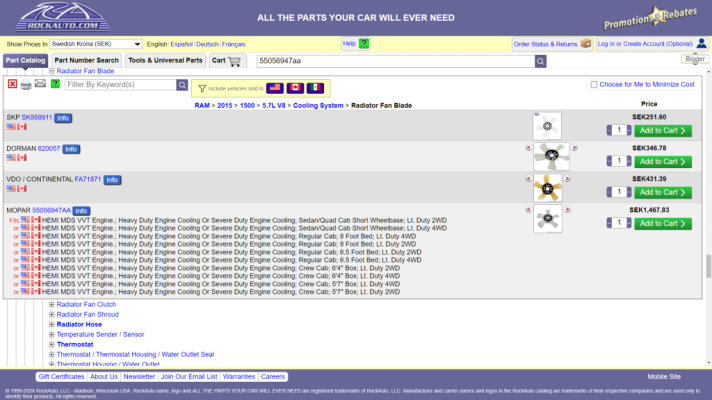Click the page vertical scrollbar
This screenshot has width=712, height=400.
(708, 267)
